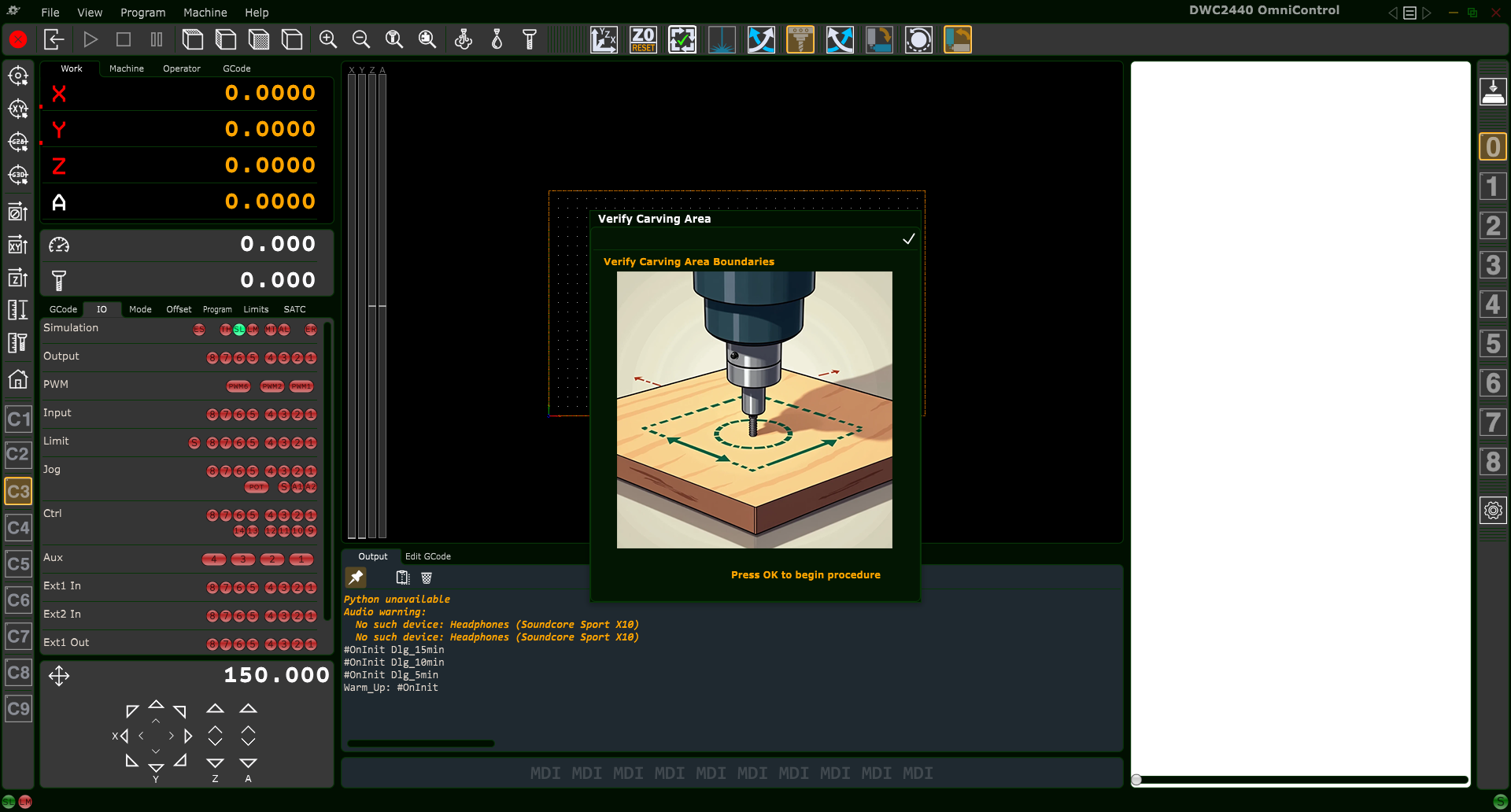Activate the C3 macro button
This screenshot has height=812, width=1511.
click(18, 490)
